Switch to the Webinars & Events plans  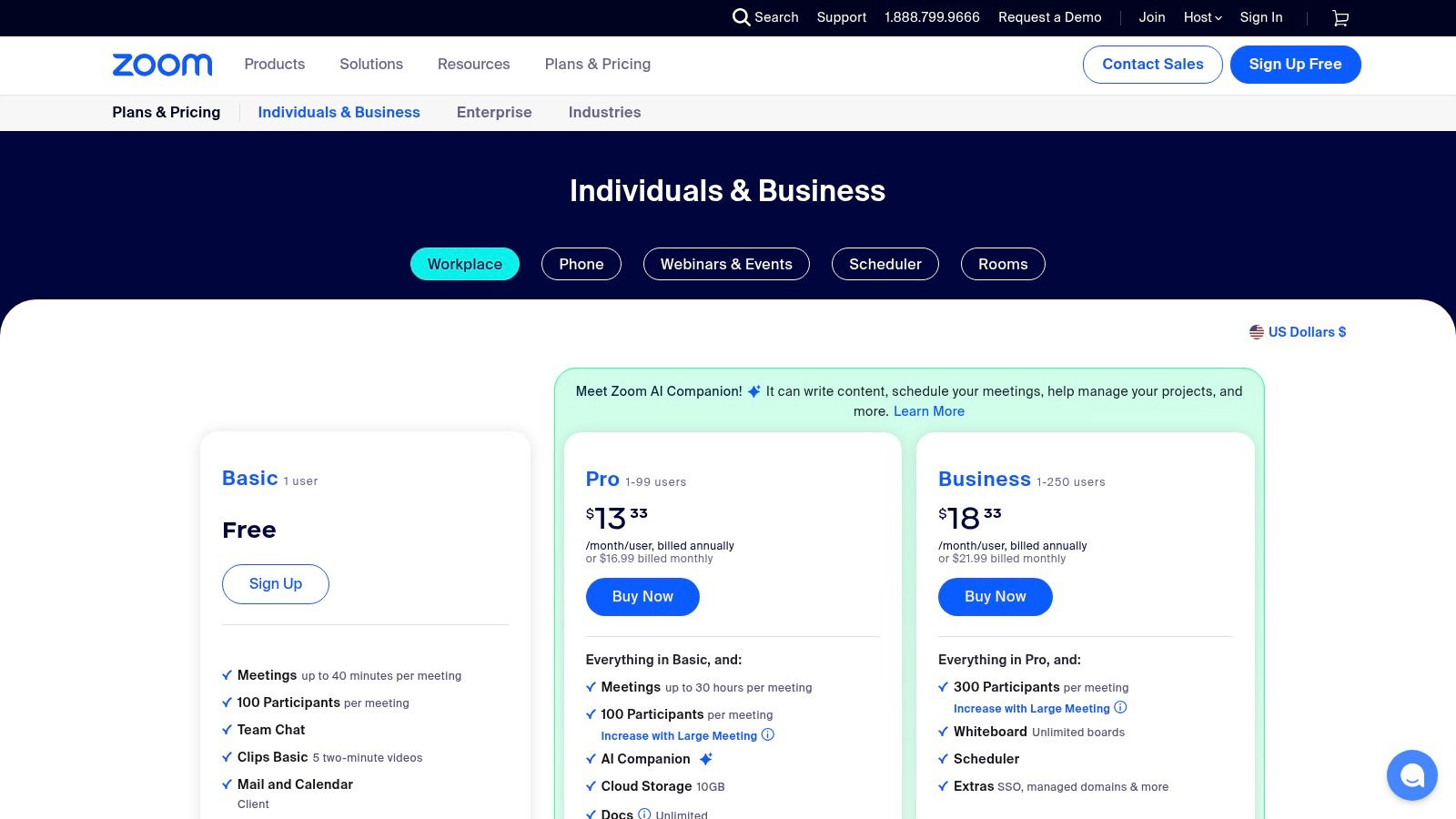coord(726,264)
